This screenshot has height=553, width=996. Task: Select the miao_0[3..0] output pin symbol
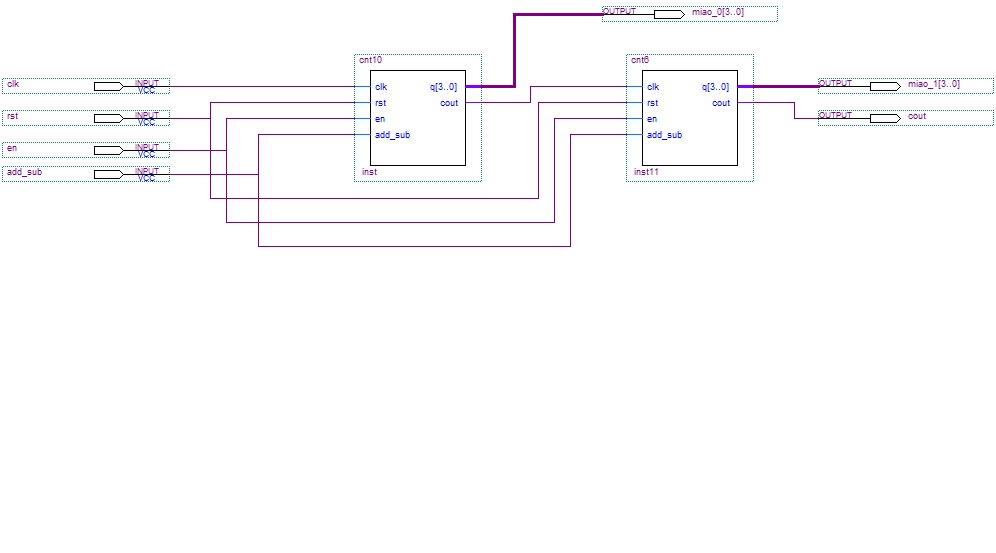690,14
